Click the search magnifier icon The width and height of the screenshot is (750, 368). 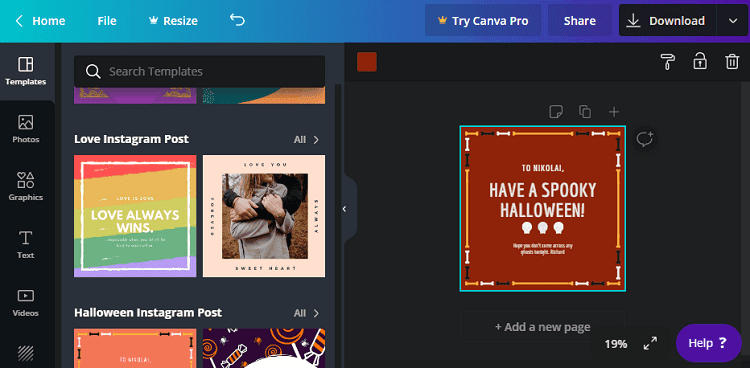tap(93, 71)
